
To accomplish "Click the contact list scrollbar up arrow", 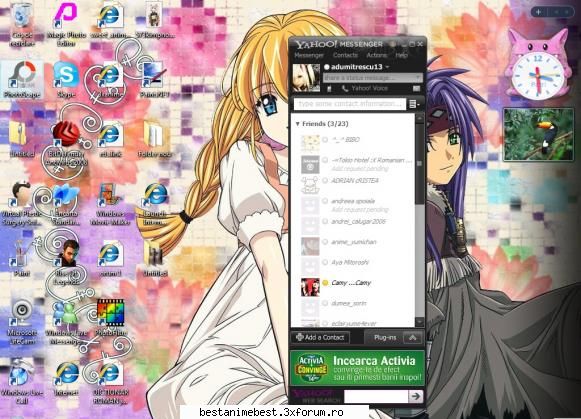I will [419, 118].
